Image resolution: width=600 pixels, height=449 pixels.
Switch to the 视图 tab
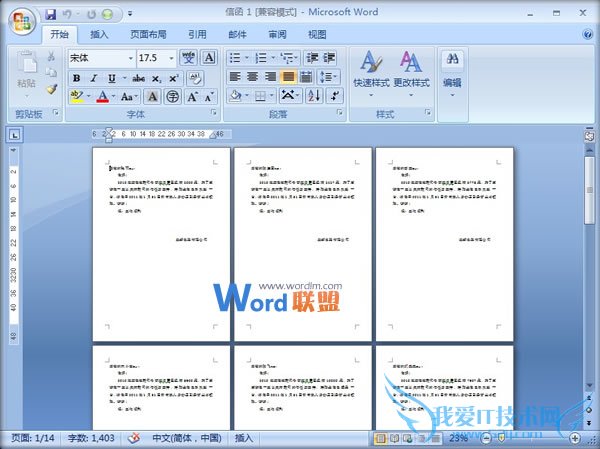317,34
